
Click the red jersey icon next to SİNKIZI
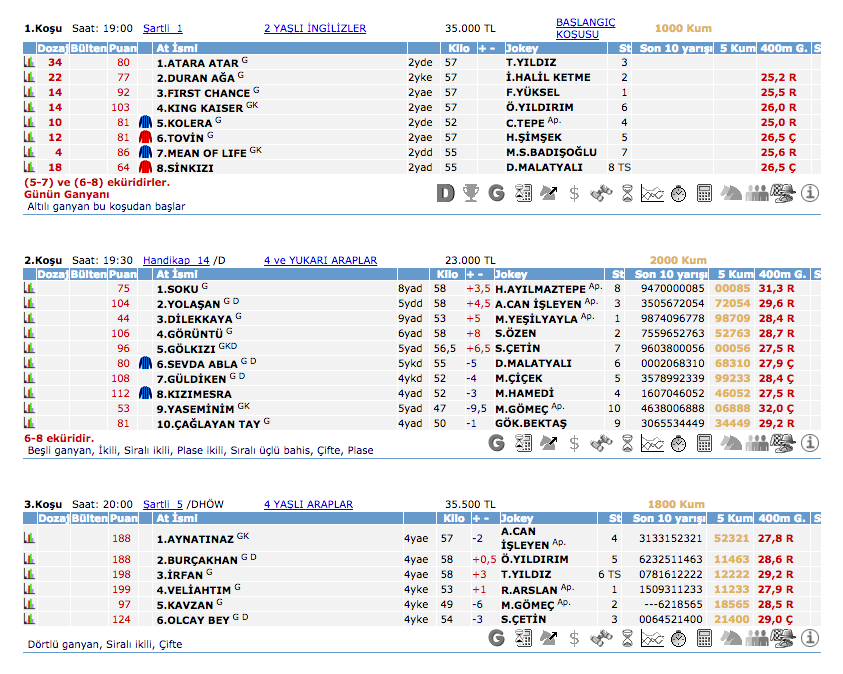click(x=144, y=168)
